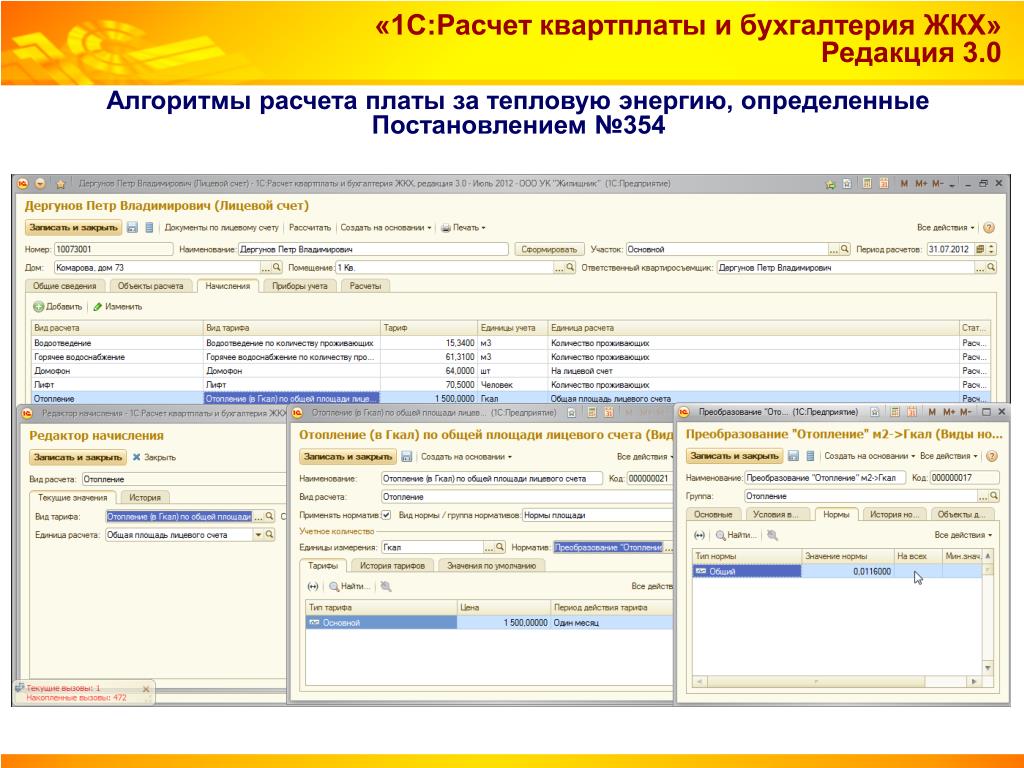Click the scroll-down arrow of the Нормы table
The image size is (1024, 768).
click(x=987, y=667)
